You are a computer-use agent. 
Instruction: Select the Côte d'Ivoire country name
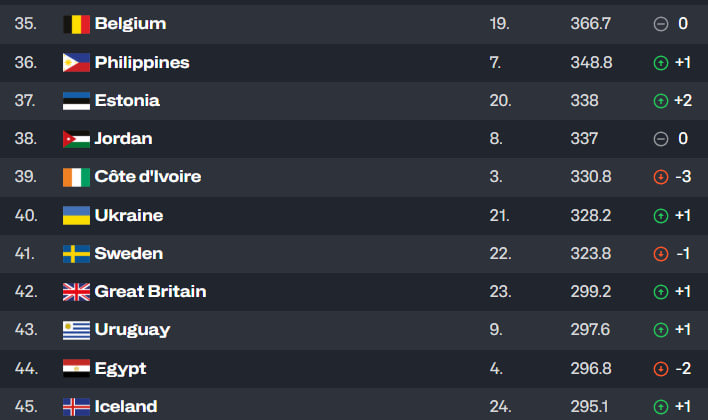[x=147, y=177]
